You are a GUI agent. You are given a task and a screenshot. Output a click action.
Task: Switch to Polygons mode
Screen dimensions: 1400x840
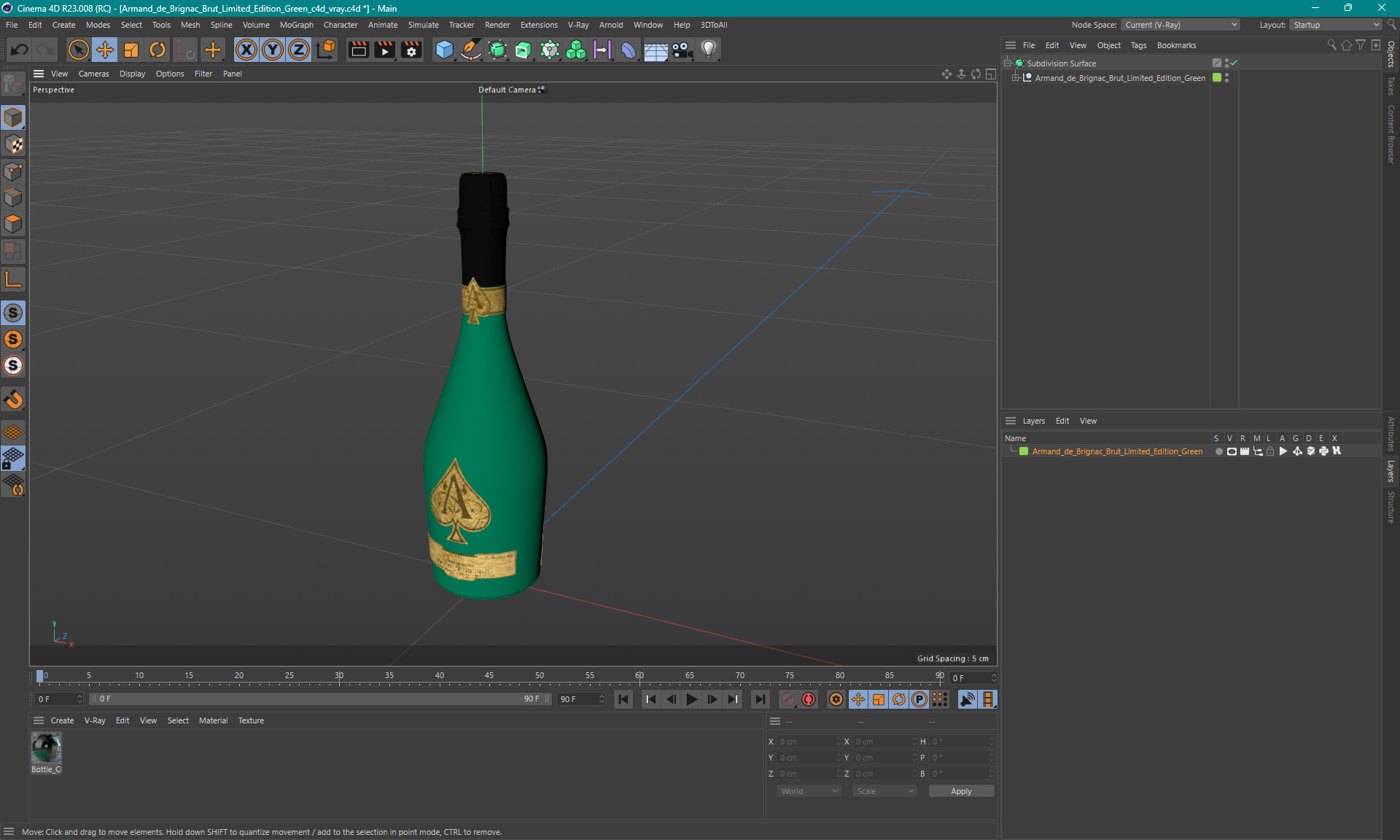click(x=13, y=224)
